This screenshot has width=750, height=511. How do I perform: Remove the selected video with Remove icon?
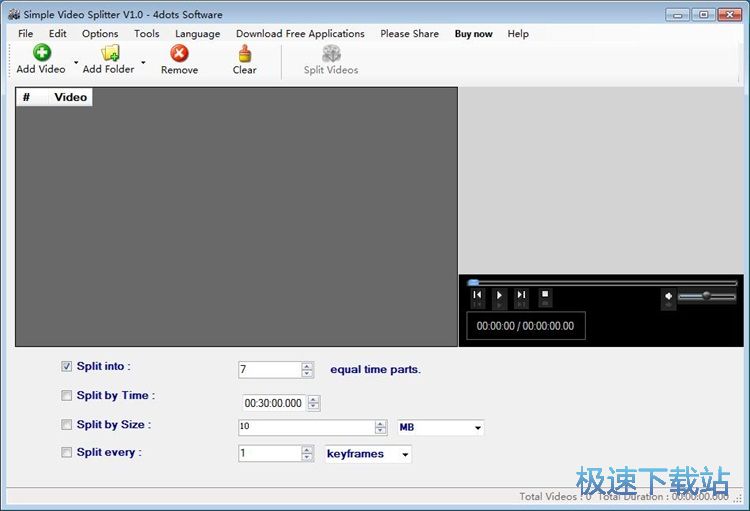pos(179,54)
